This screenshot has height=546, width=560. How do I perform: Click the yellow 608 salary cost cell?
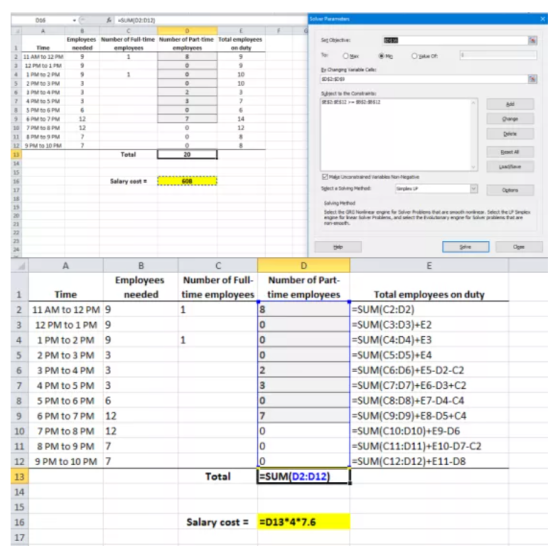pyautogui.click(x=187, y=181)
